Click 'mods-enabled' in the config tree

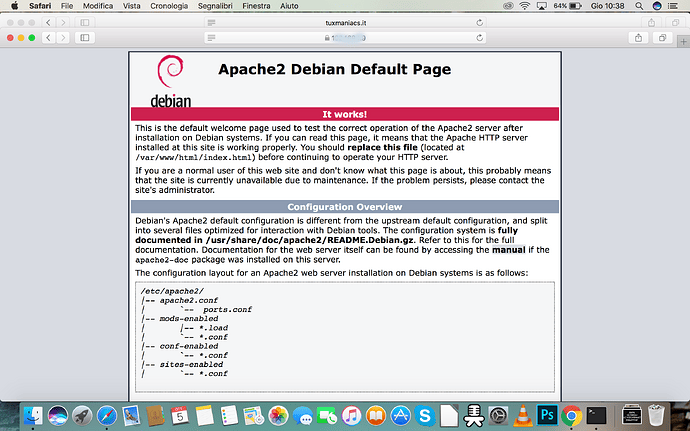pos(189,319)
